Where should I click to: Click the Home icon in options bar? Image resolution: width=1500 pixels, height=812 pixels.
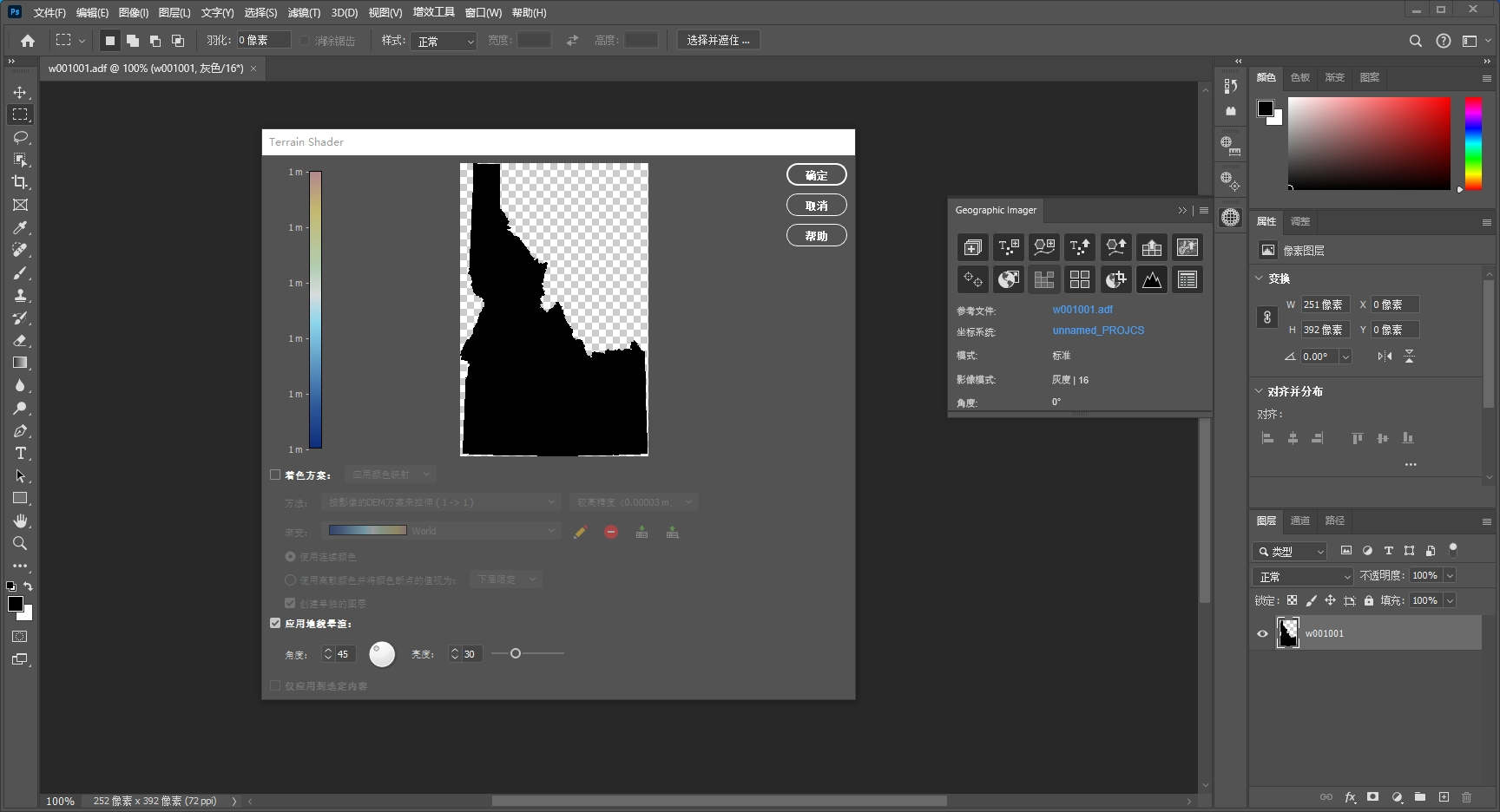[x=28, y=41]
